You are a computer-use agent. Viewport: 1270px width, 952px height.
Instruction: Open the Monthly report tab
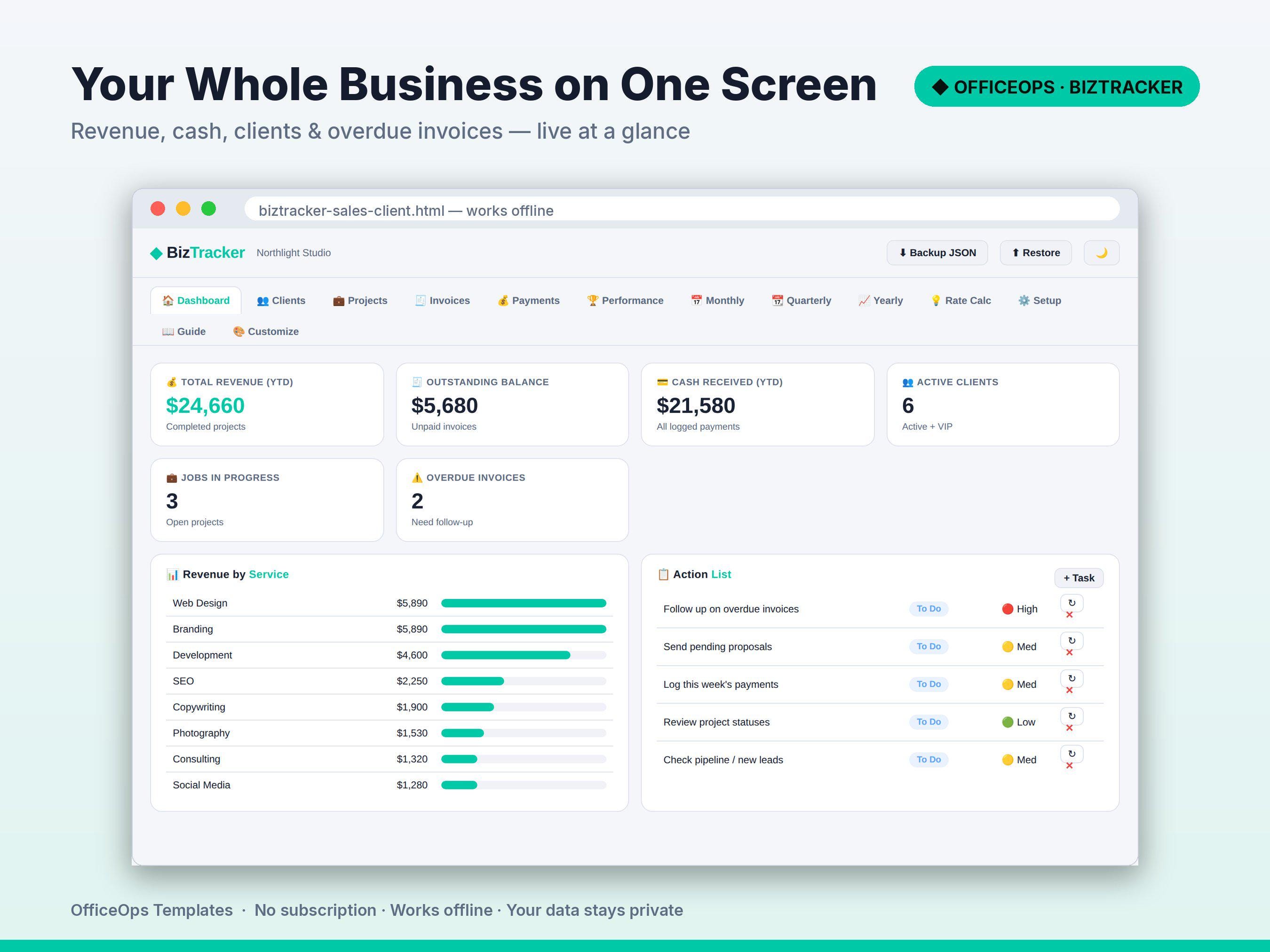point(717,300)
